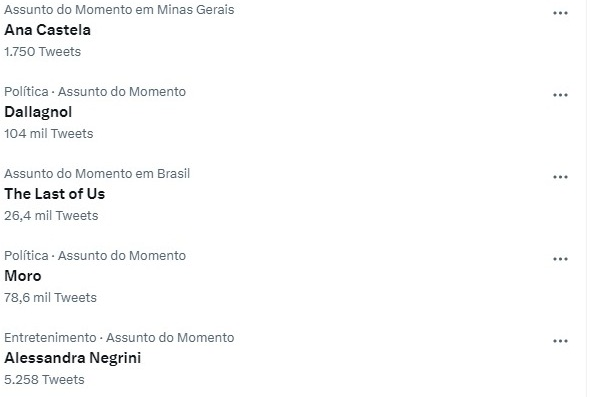Screen dimensions: 595x397
Task: Click Política label above Moro
Action: (x=26, y=255)
